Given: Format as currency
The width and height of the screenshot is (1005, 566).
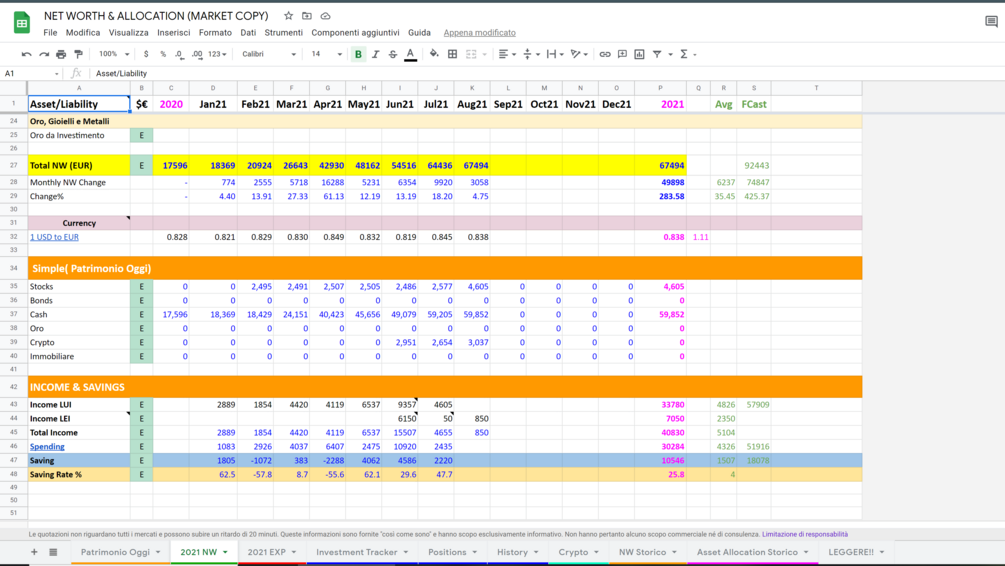Looking at the screenshot, I should pos(146,54).
